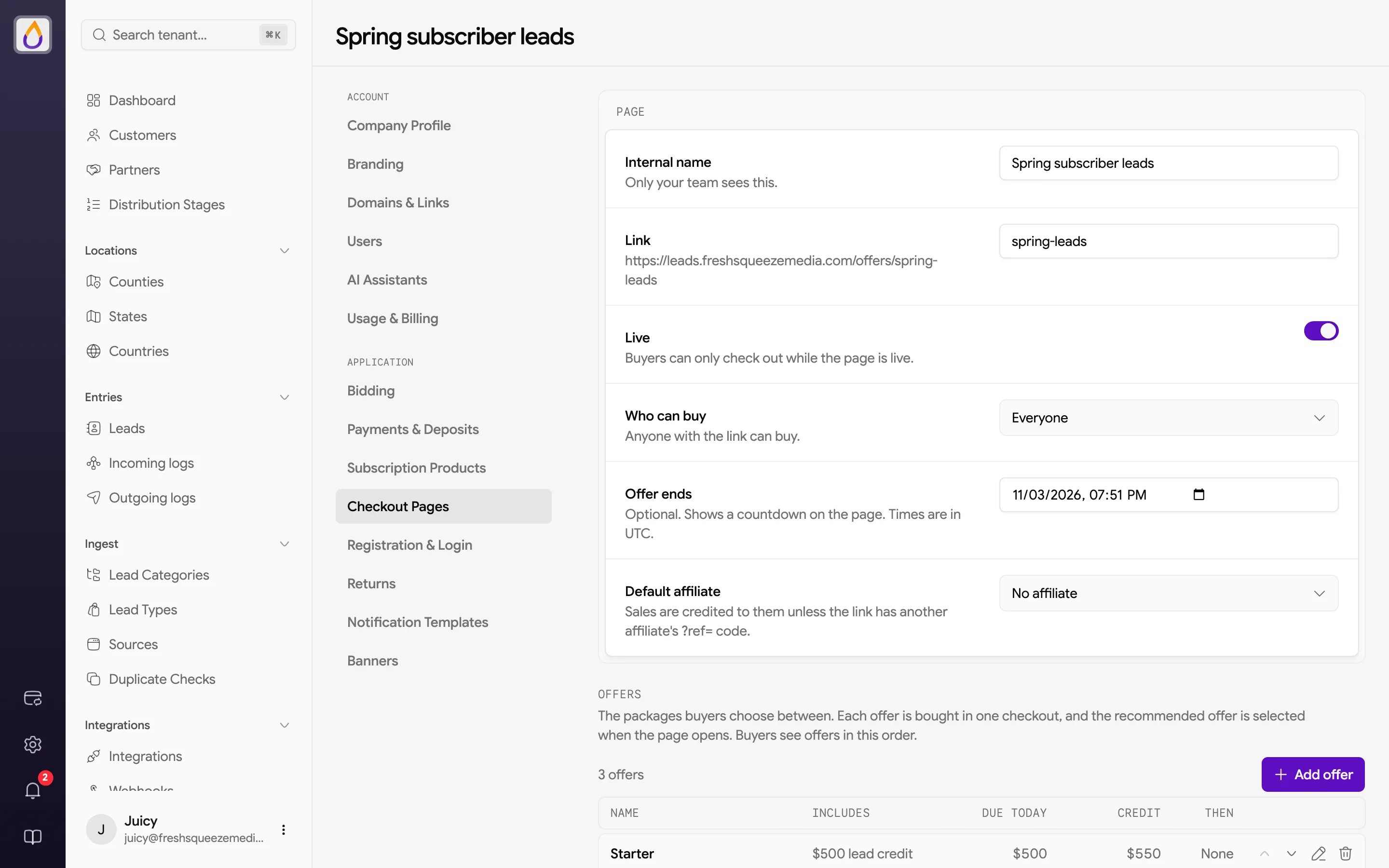Image resolution: width=1389 pixels, height=868 pixels.
Task: Delete the Starter offer
Action: [x=1346, y=854]
